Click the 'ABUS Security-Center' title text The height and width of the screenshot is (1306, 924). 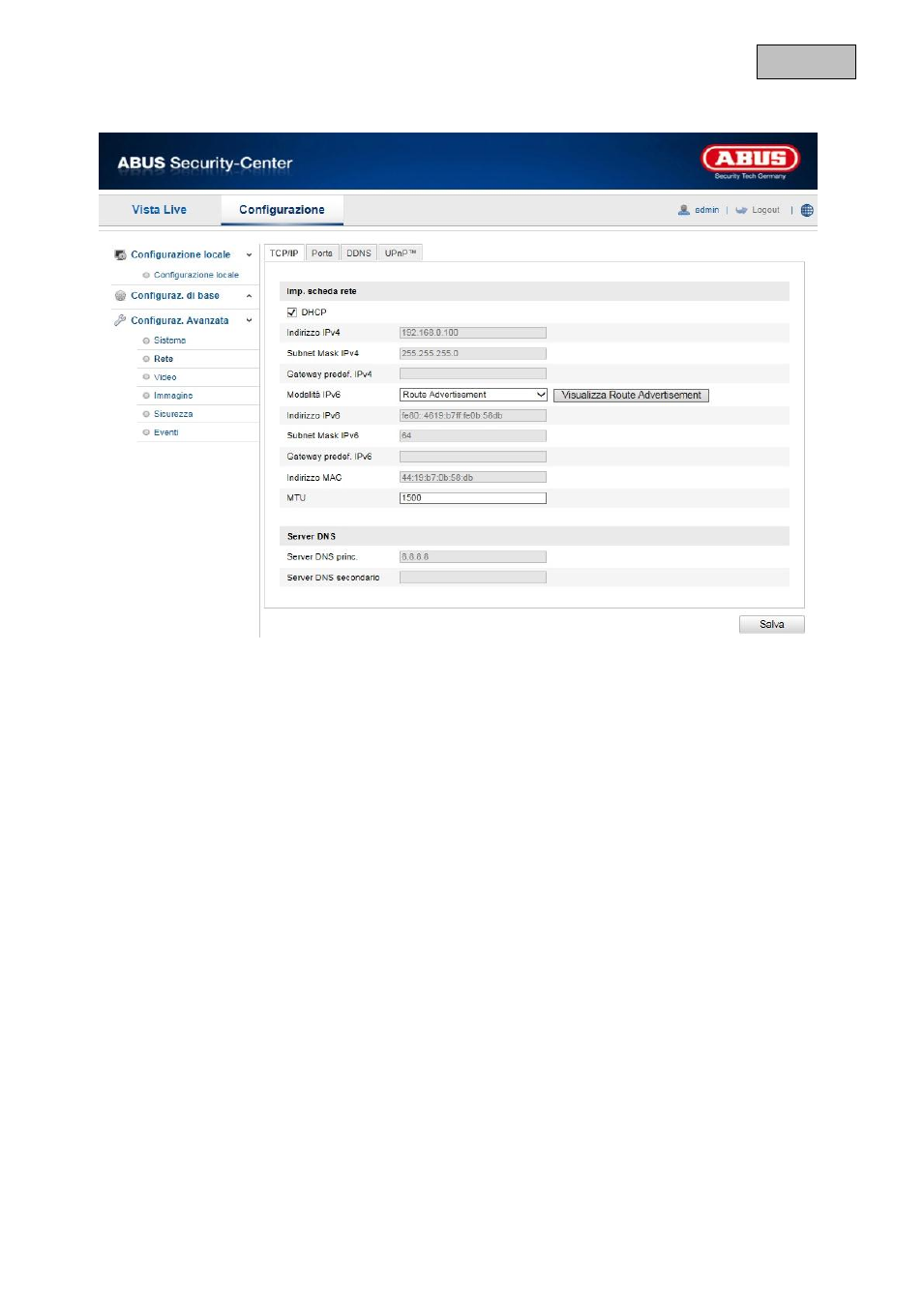click(205, 163)
